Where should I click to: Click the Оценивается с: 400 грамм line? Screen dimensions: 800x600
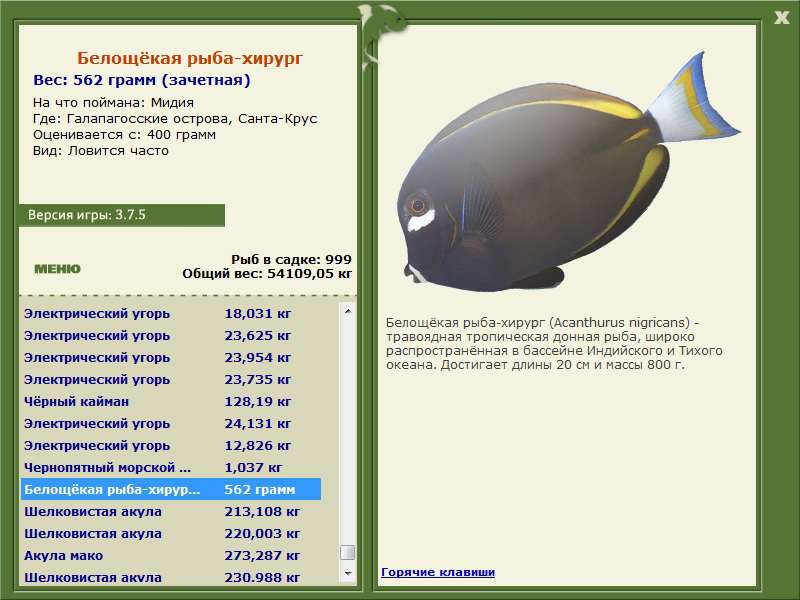click(124, 135)
